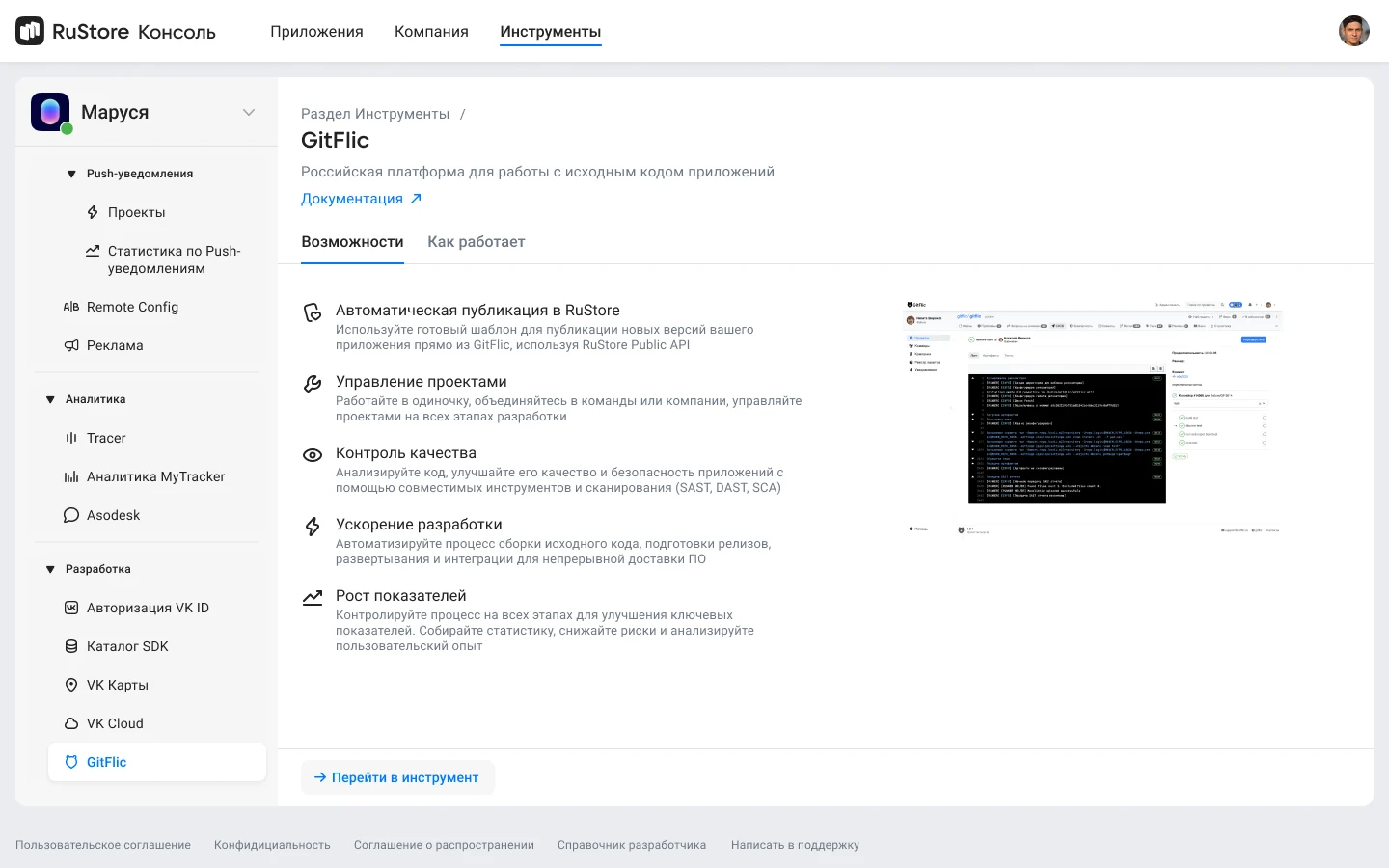Click the Asodesk speech bubble icon
The image size is (1389, 868).
(71, 515)
